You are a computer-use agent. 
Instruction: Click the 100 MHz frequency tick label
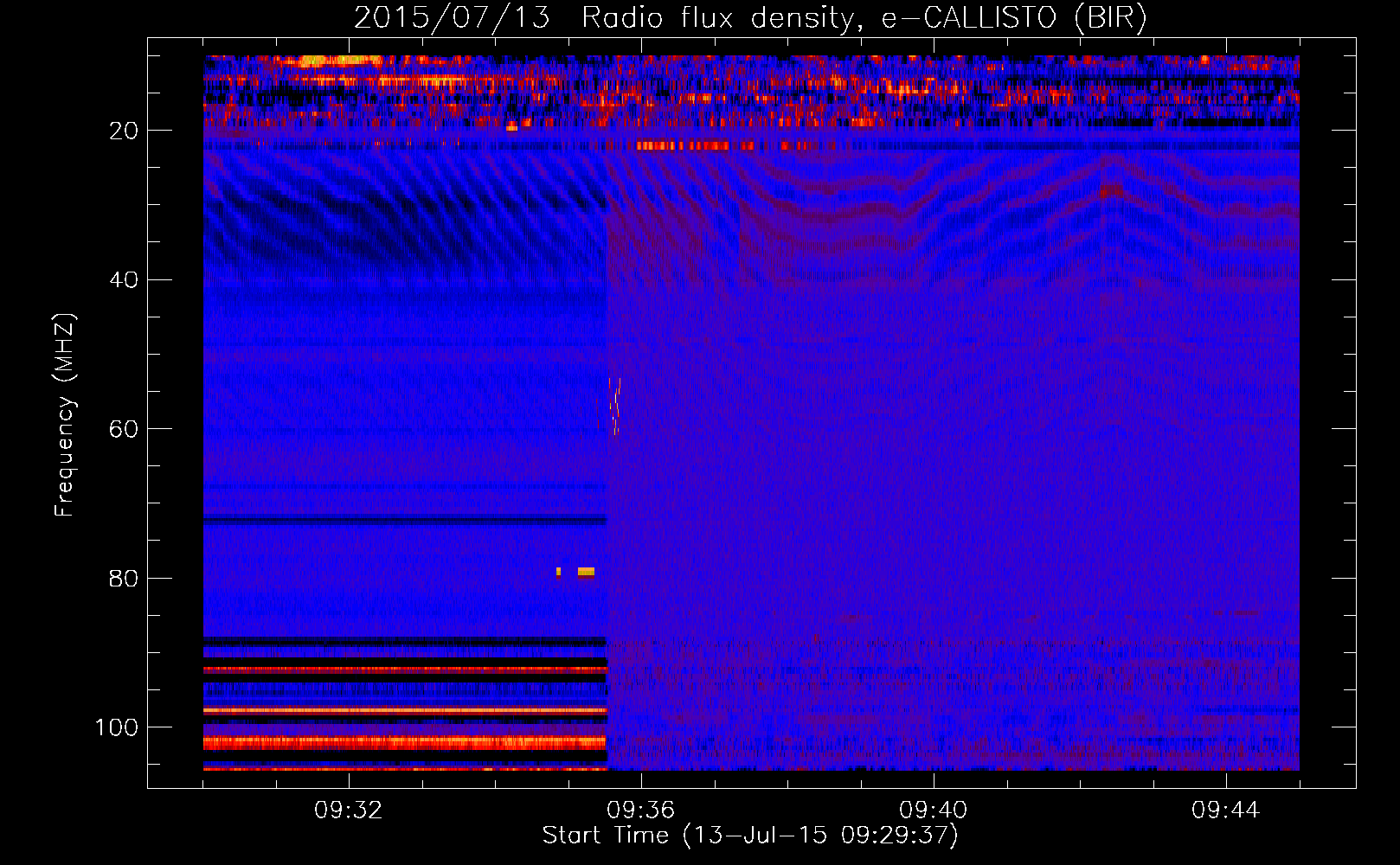pyautogui.click(x=117, y=727)
